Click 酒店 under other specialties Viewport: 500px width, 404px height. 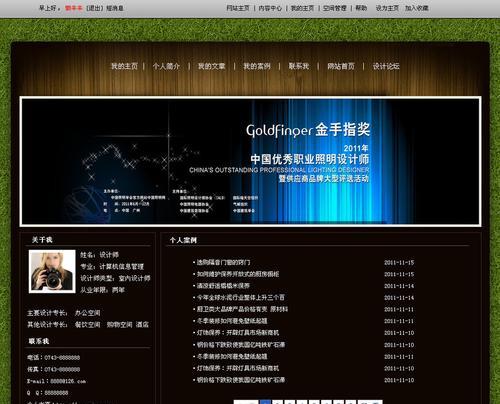(x=142, y=324)
